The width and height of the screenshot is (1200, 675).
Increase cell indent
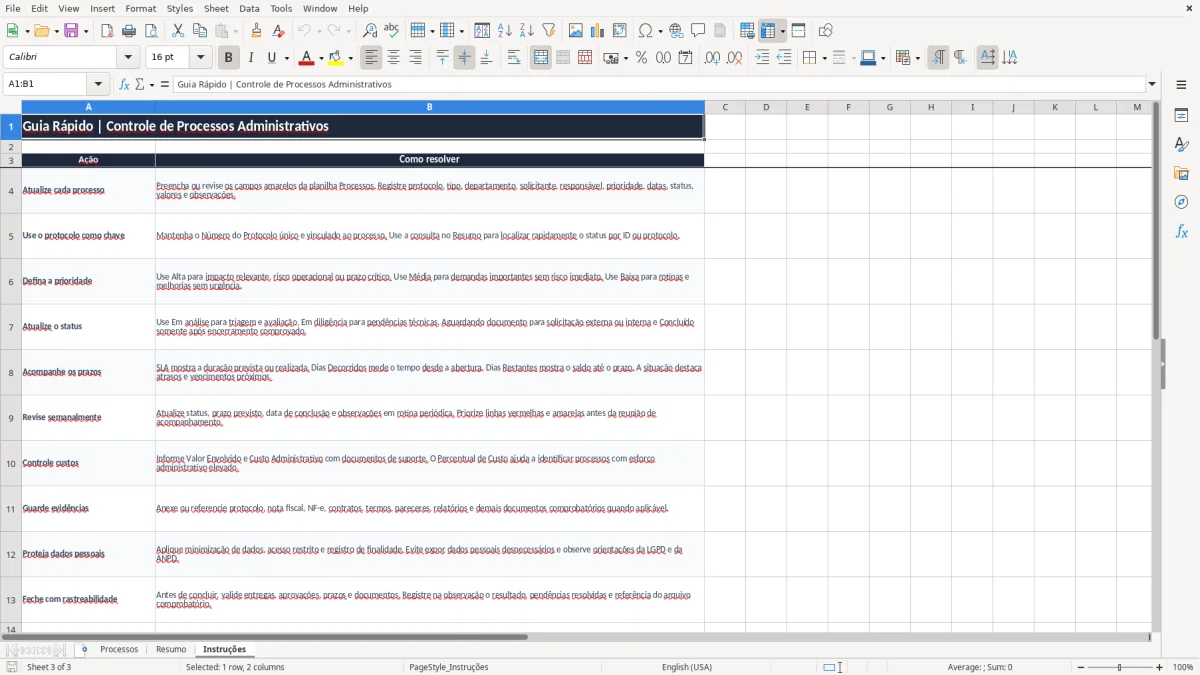pos(762,58)
